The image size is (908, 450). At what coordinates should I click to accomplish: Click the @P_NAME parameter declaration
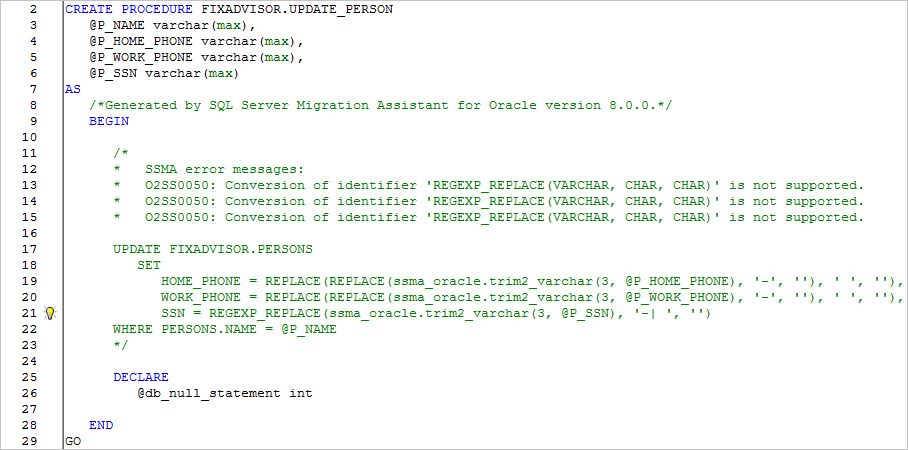click(x=172, y=25)
